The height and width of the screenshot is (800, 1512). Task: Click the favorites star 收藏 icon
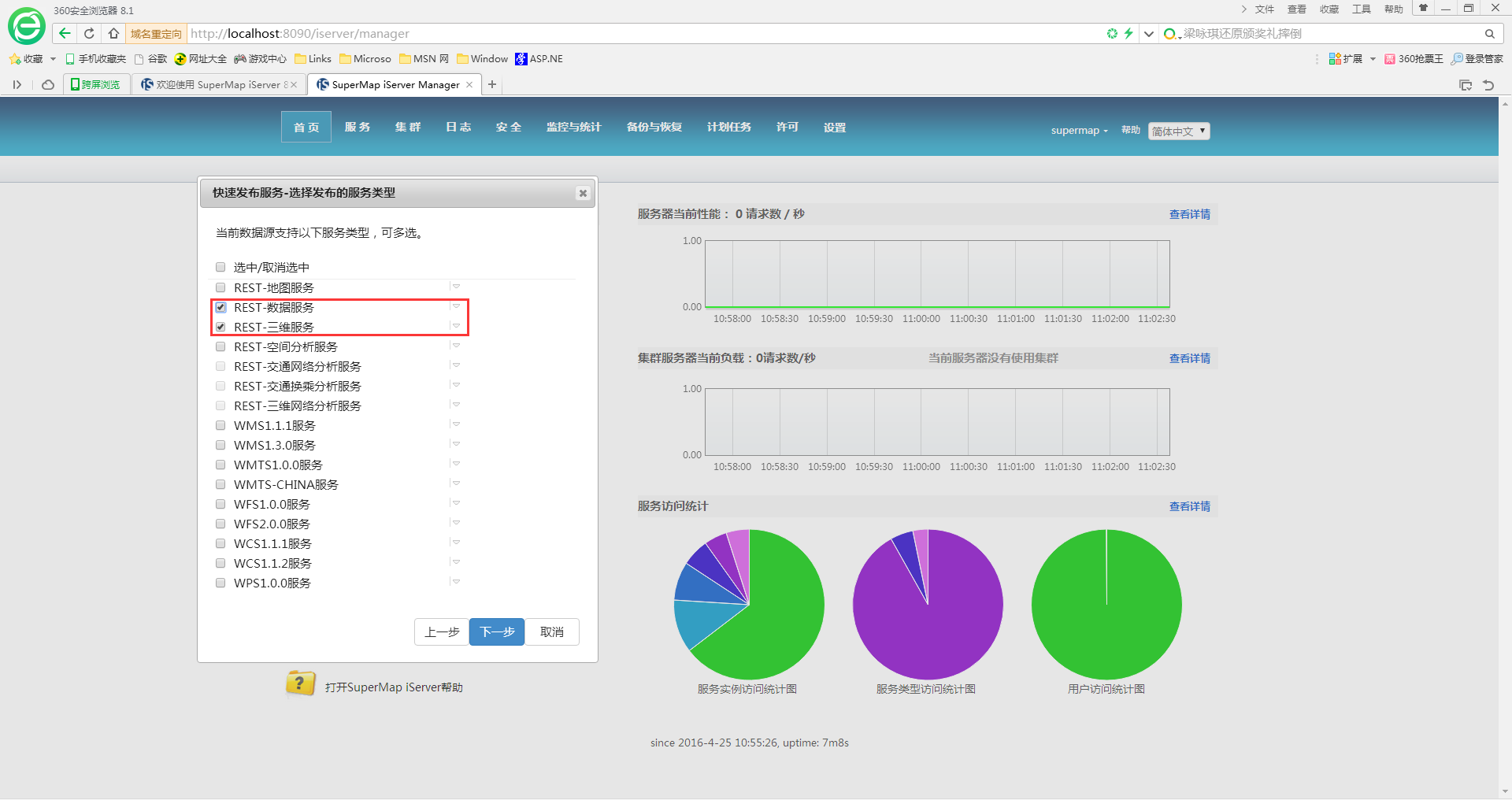click(15, 59)
